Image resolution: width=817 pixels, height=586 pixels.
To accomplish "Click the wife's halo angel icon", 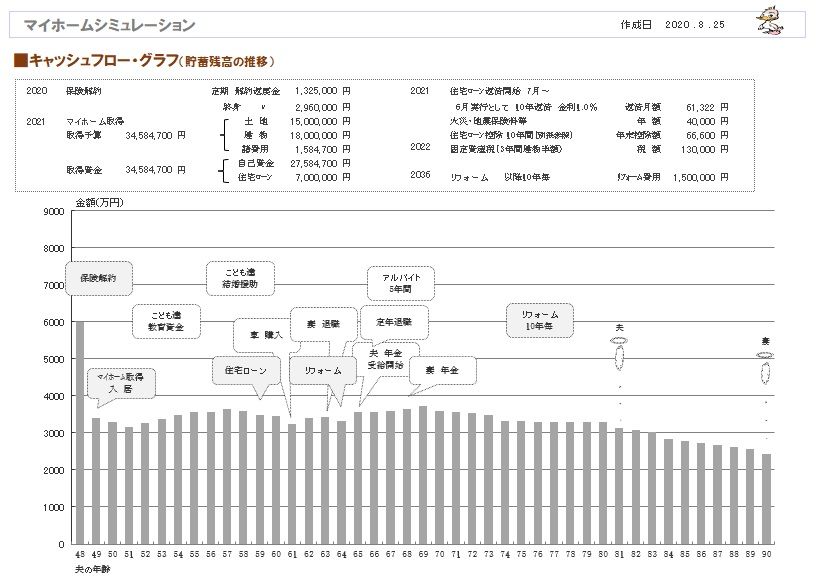I will pos(766,366).
